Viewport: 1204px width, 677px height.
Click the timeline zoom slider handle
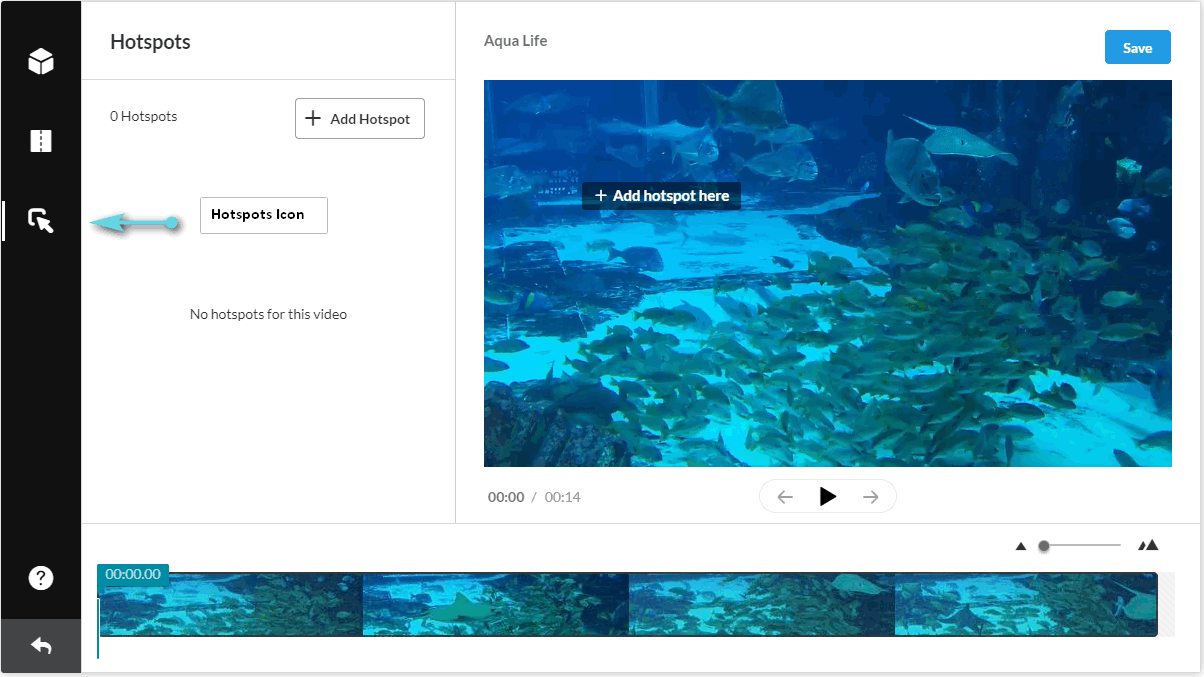pos(1044,546)
